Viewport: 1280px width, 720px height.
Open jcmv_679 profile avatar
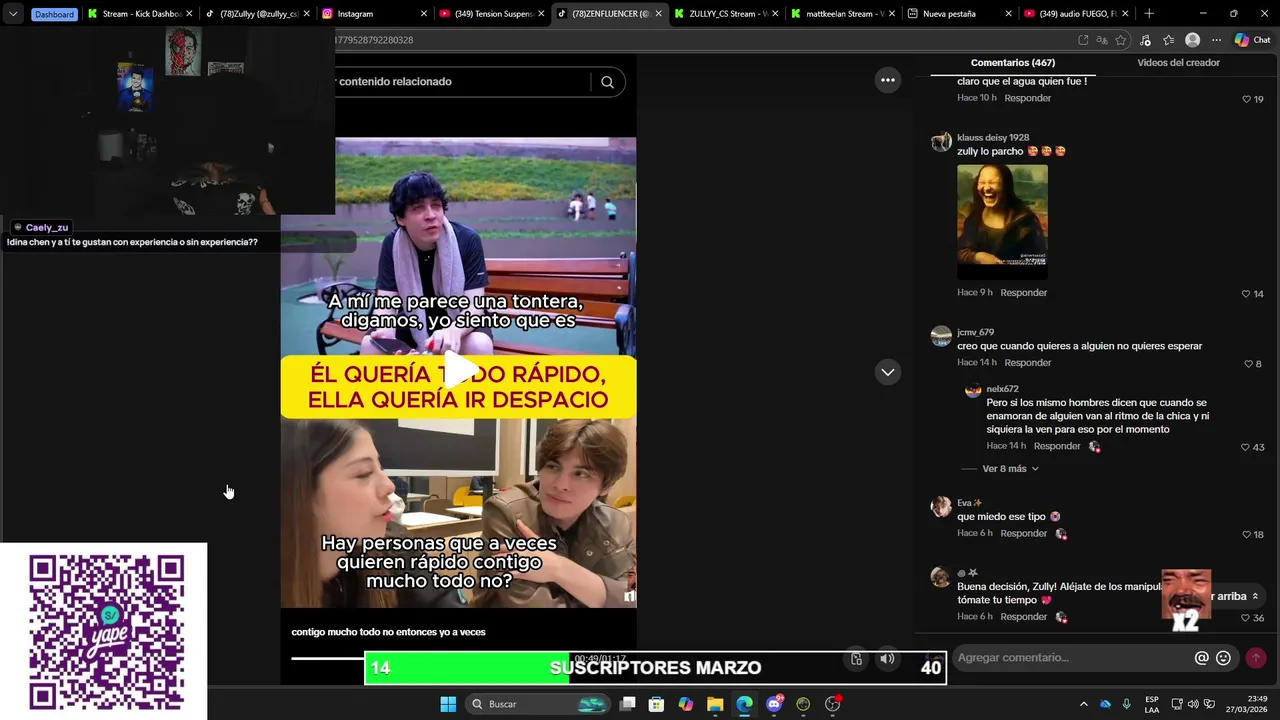click(941, 336)
